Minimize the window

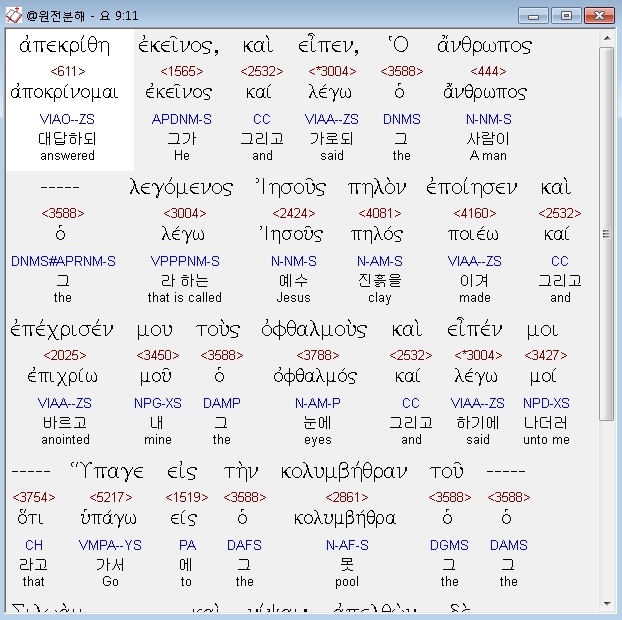tap(534, 16)
